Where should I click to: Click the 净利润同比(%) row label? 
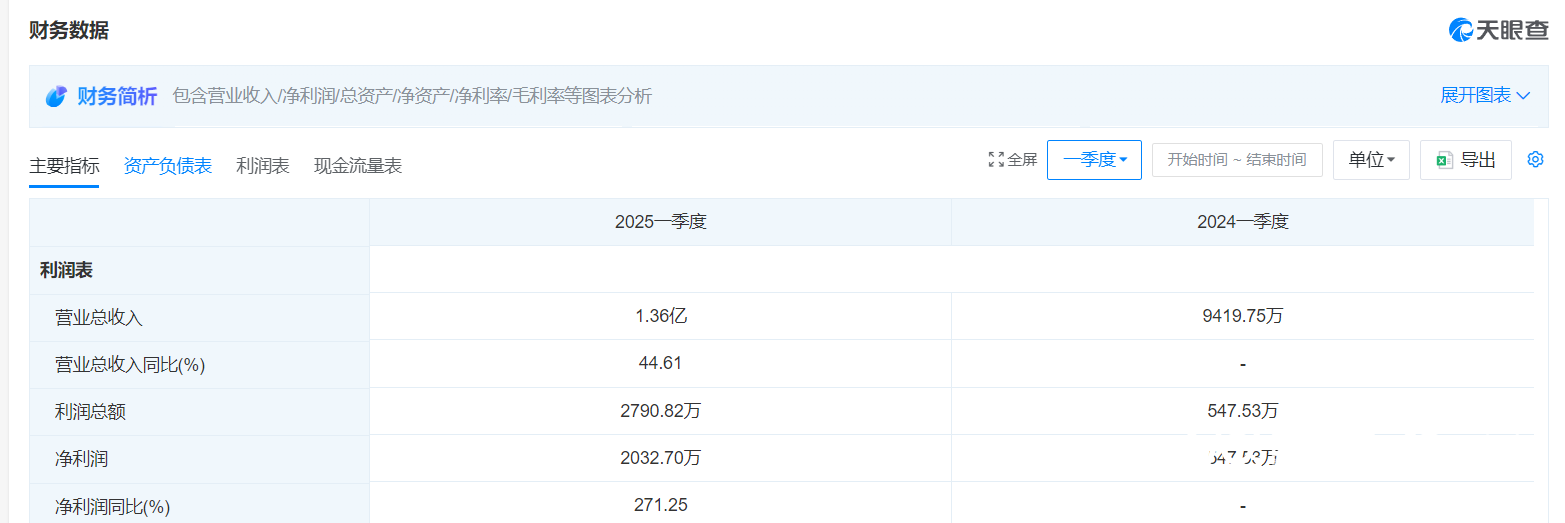tap(112, 506)
